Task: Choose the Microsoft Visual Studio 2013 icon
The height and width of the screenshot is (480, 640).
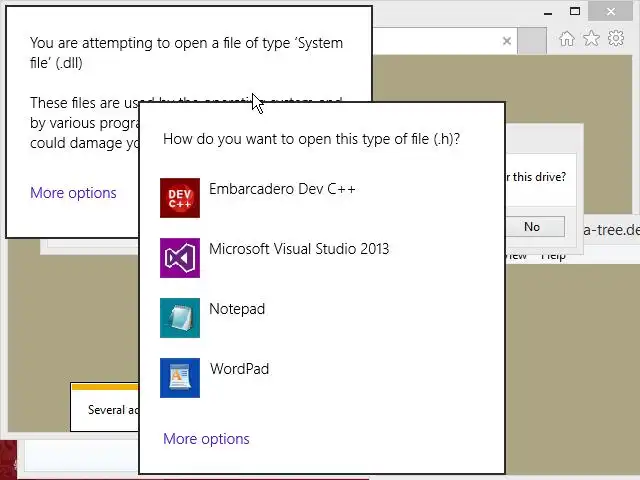Action: click(x=180, y=258)
